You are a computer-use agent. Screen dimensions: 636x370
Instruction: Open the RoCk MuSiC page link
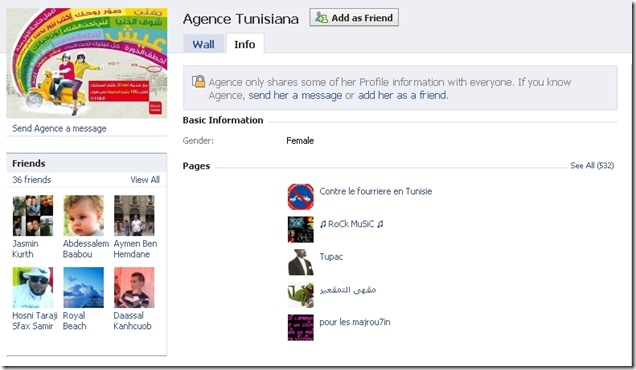[x=351, y=224]
